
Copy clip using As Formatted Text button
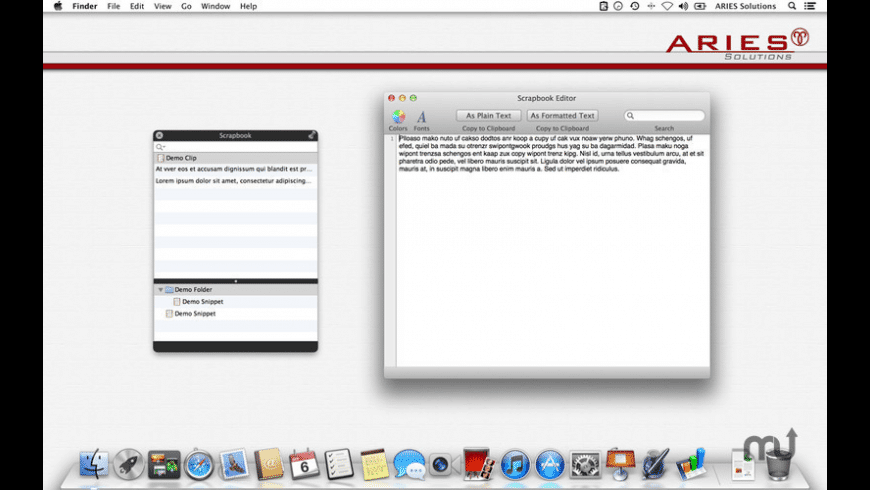[x=562, y=115]
